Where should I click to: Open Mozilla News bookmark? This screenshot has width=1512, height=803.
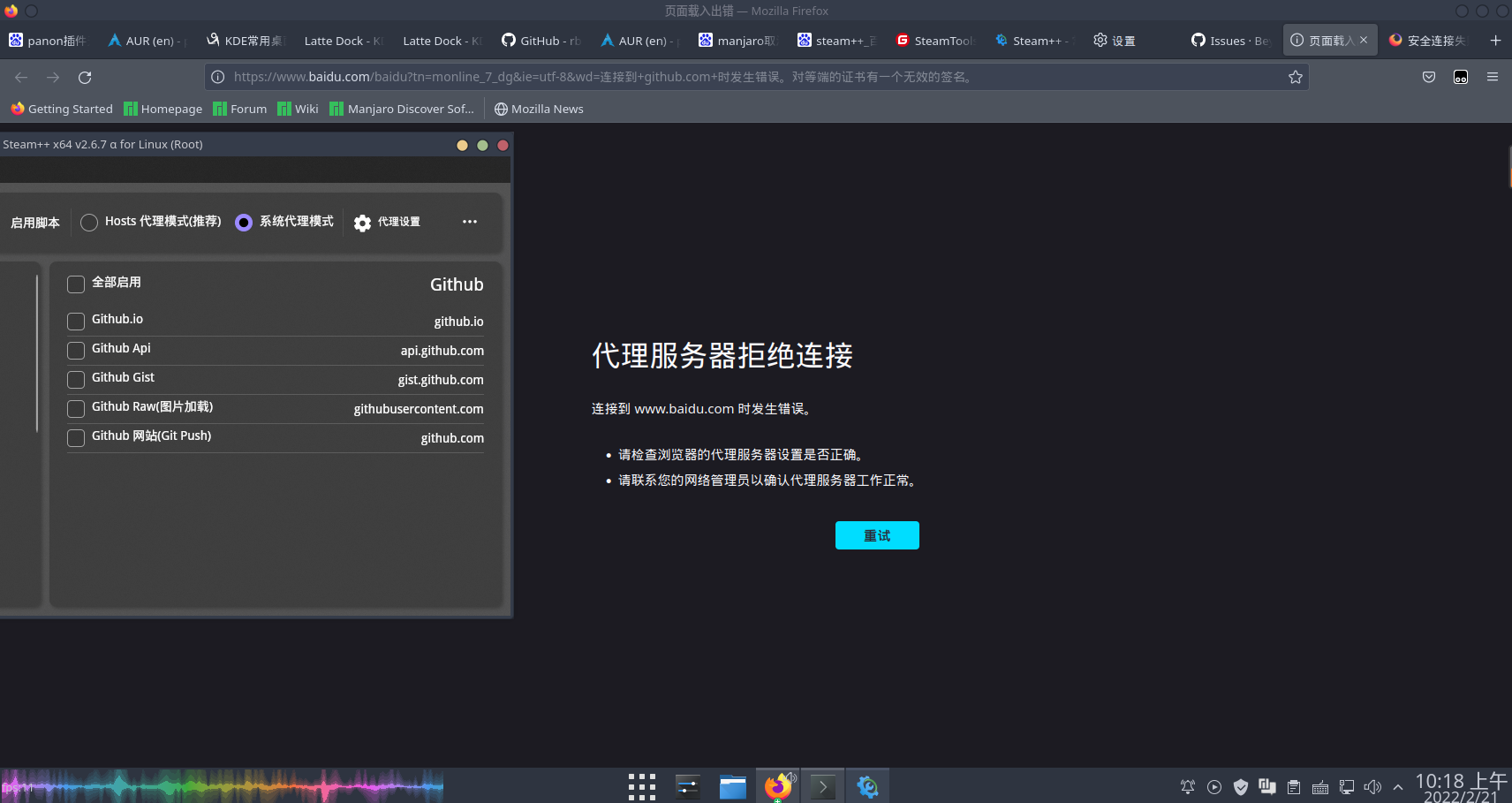pyautogui.click(x=539, y=109)
